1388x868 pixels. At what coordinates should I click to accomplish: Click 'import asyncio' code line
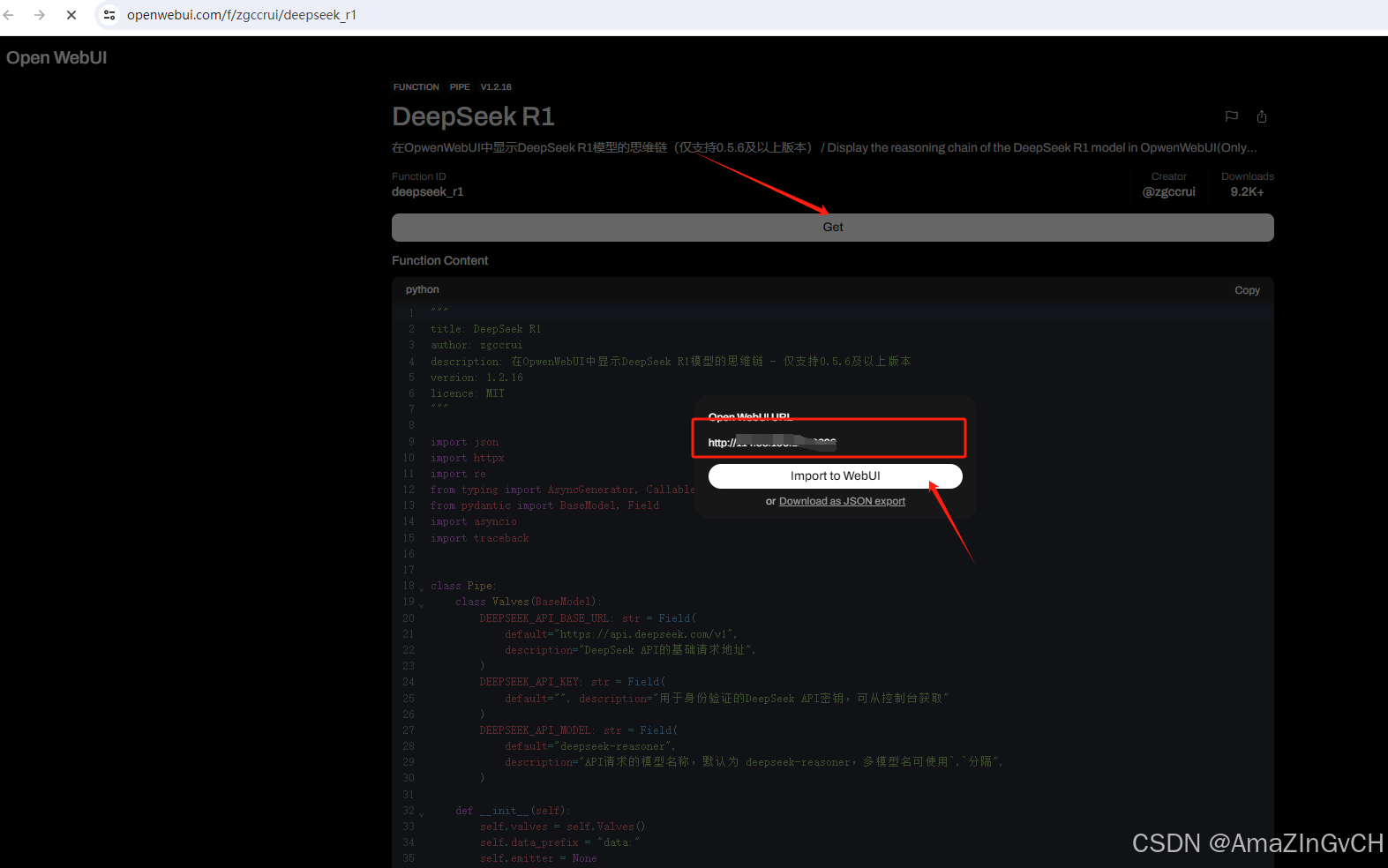(473, 521)
